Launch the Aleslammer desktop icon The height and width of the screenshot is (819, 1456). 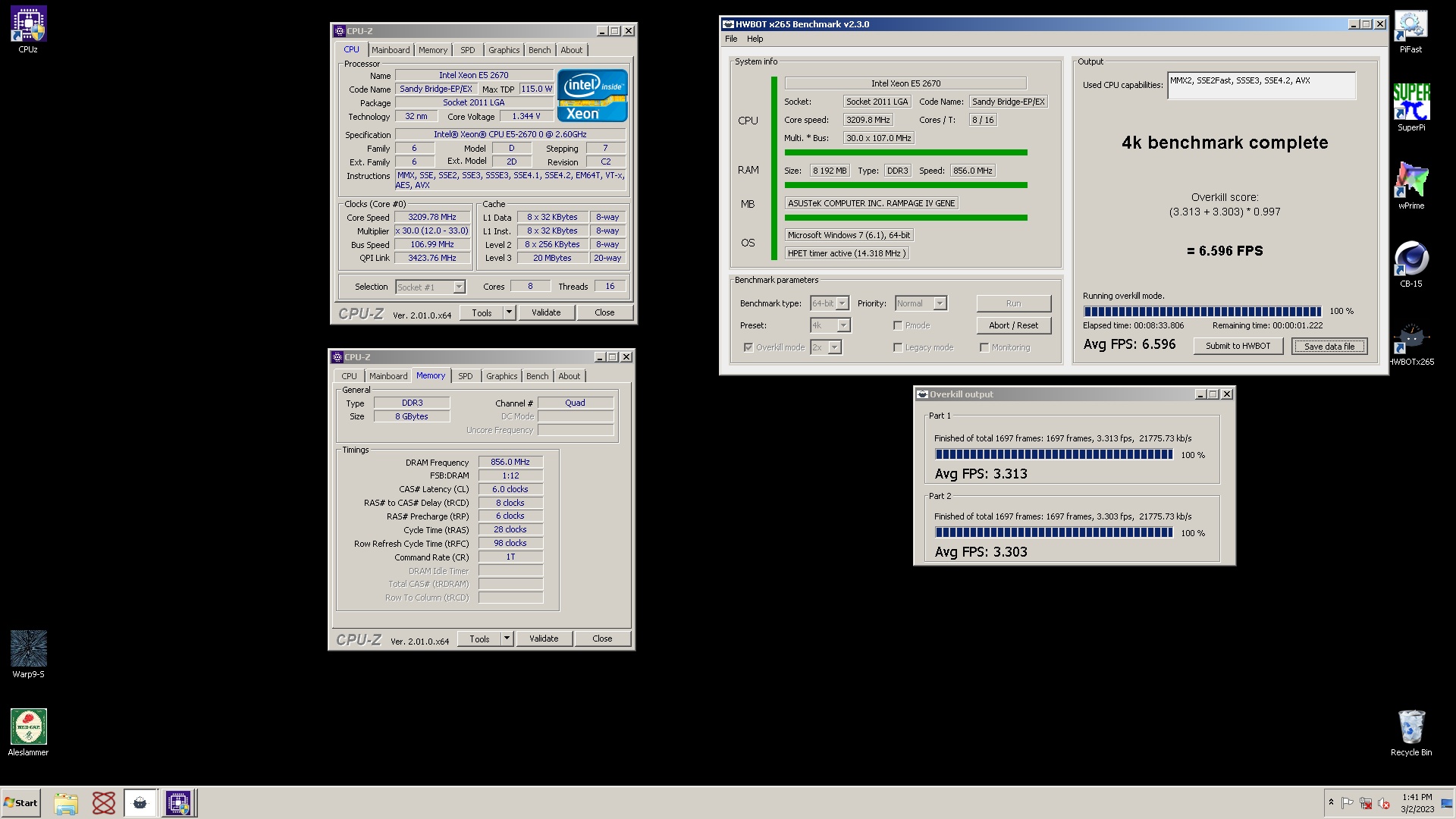(28, 733)
